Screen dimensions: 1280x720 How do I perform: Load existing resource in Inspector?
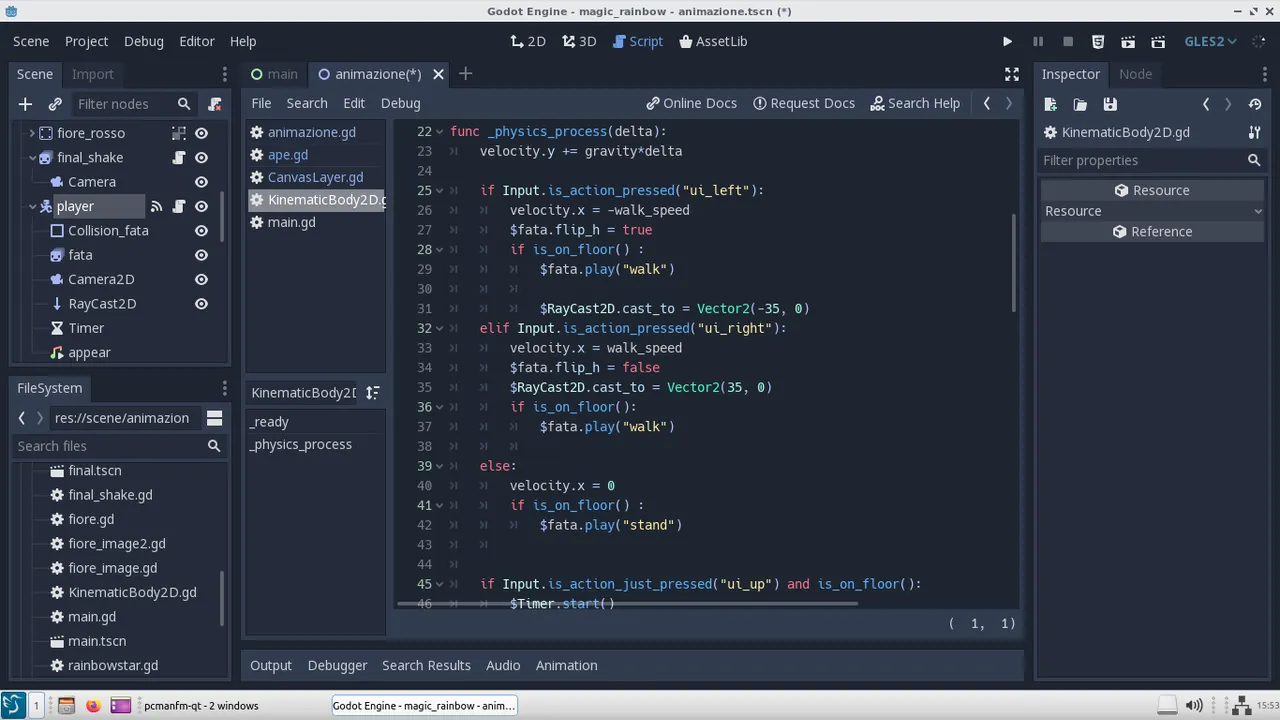coord(1080,104)
